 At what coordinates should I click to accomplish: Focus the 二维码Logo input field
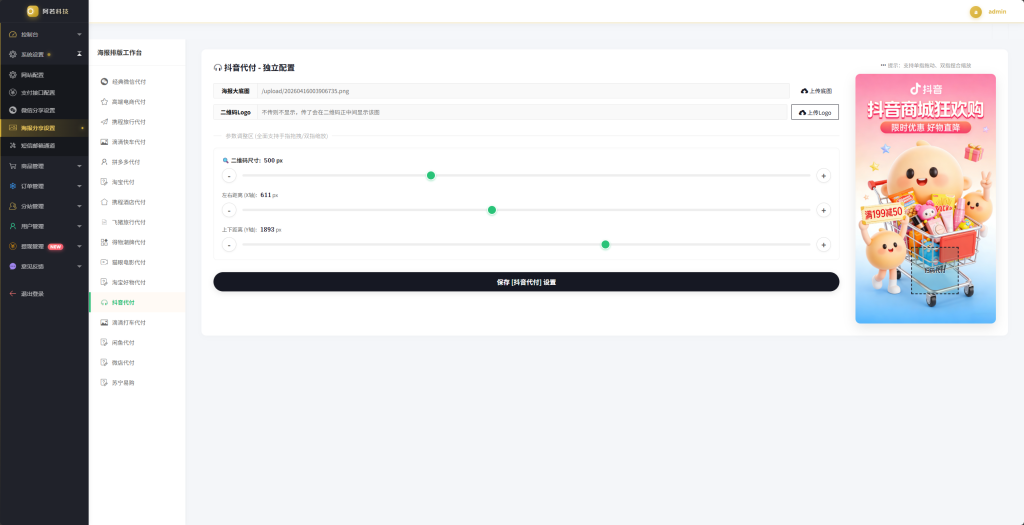tap(522, 112)
